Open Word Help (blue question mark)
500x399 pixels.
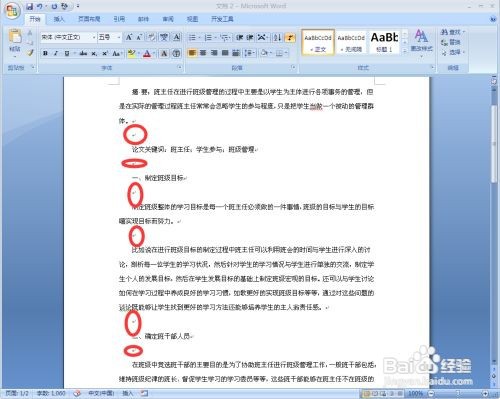click(493, 19)
